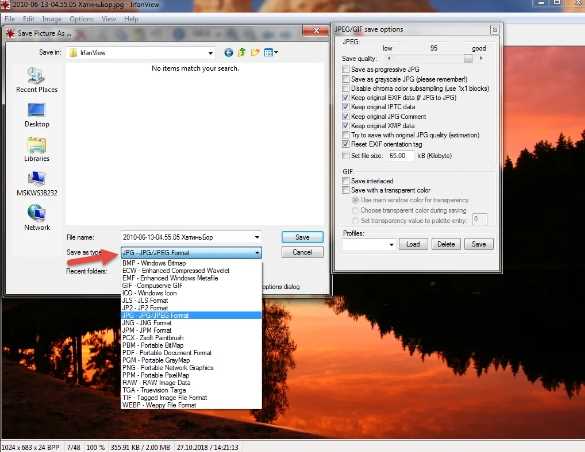Toggle Save as progressive JPG
This screenshot has width=585, height=452.
click(346, 69)
